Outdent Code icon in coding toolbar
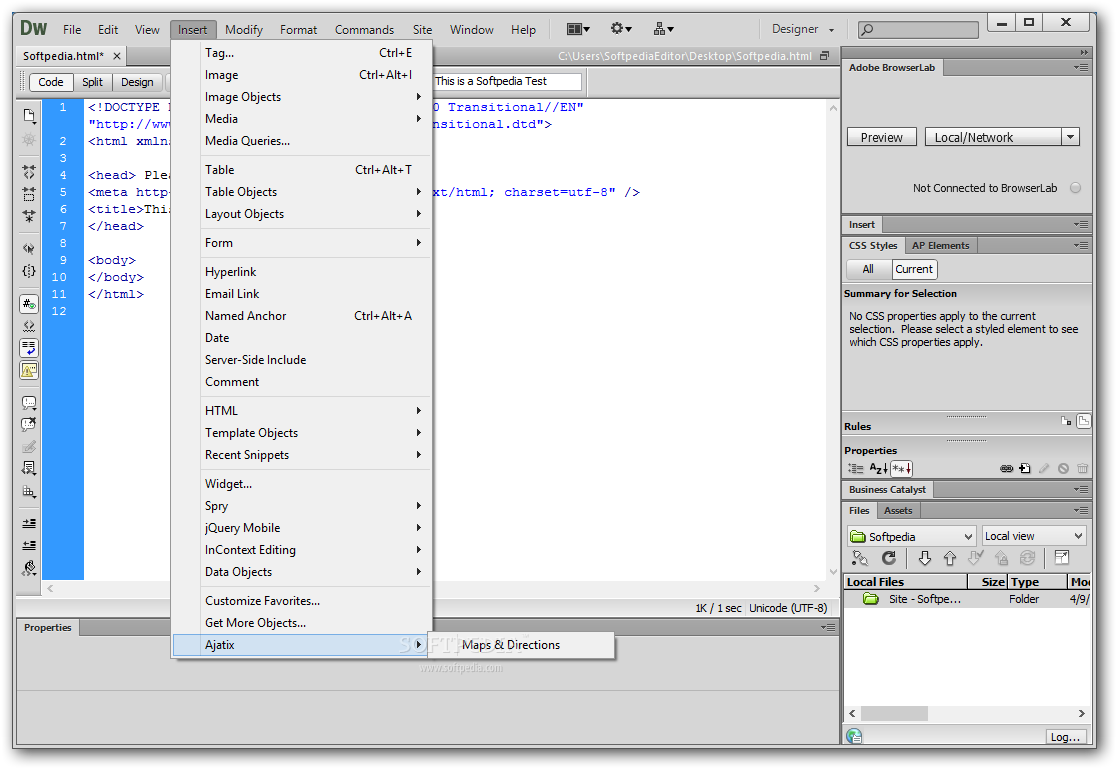The height and width of the screenshot is (769, 1117). coord(28,545)
